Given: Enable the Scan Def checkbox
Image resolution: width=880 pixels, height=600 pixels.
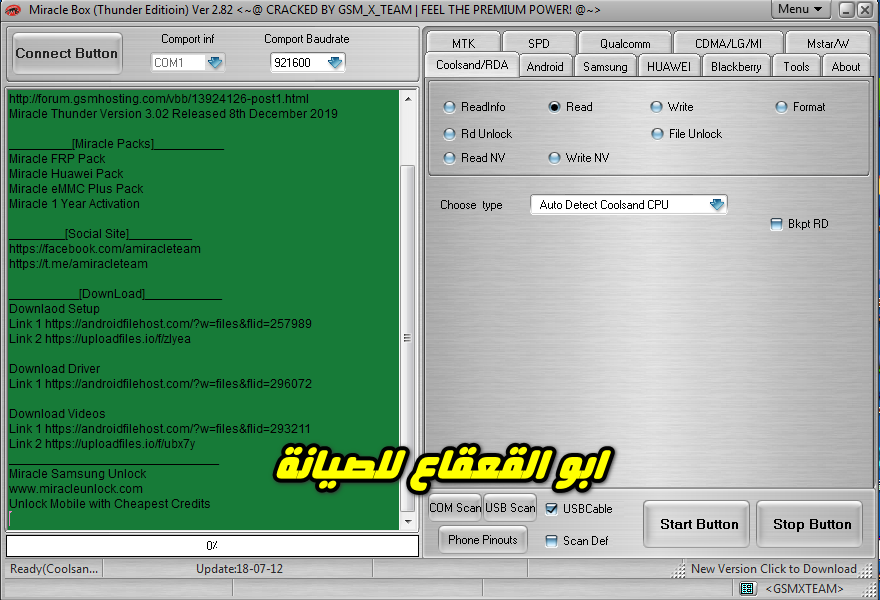Looking at the screenshot, I should tap(552, 541).
